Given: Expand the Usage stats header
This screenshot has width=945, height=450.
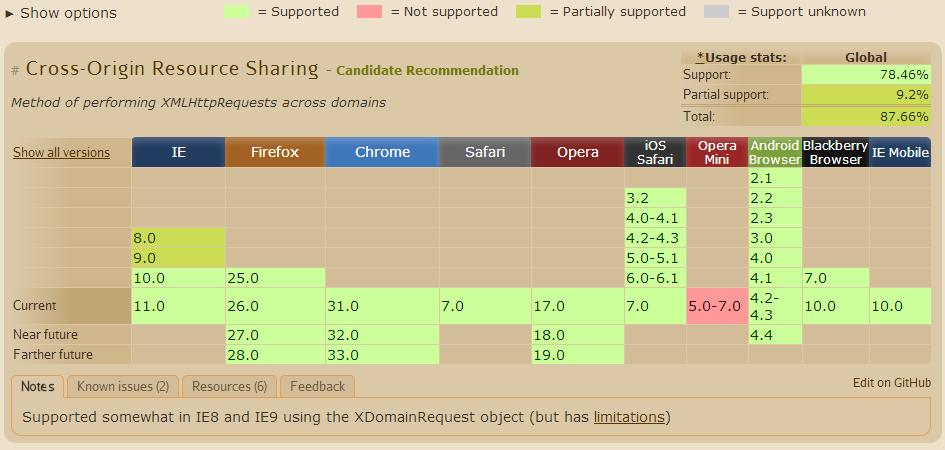Looking at the screenshot, I should (x=741, y=58).
